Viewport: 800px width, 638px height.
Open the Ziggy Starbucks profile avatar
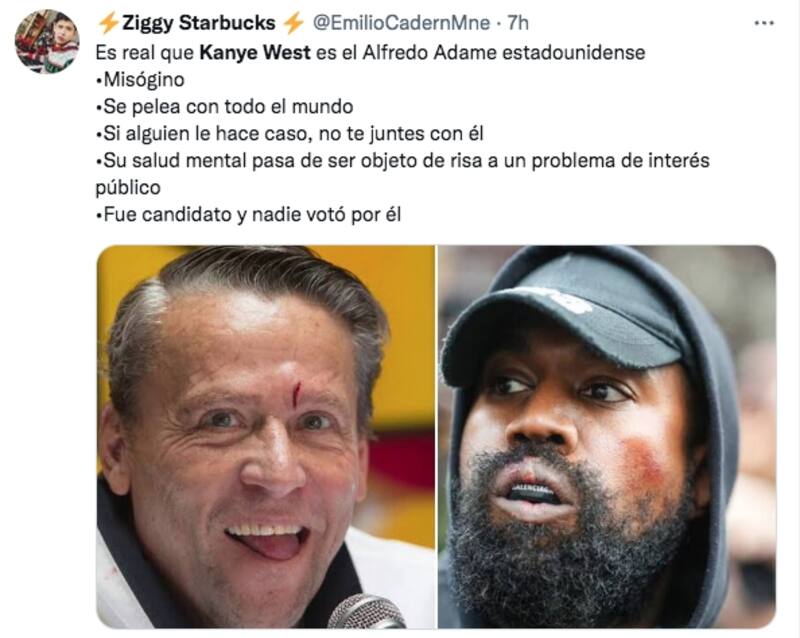(47, 41)
